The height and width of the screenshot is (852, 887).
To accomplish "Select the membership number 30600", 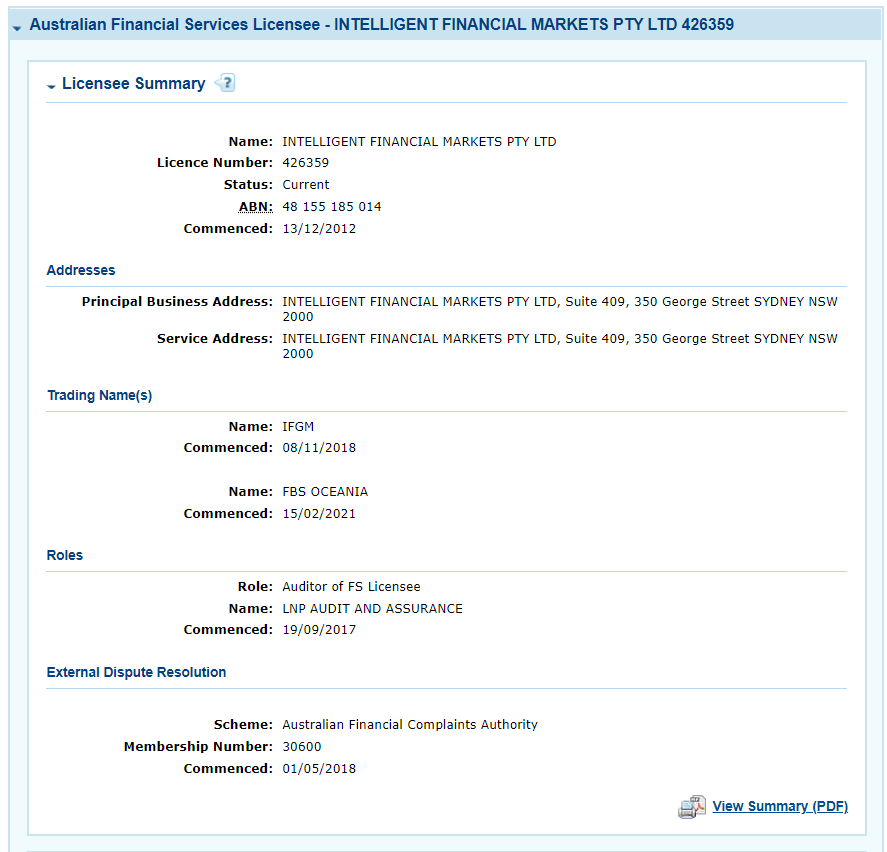I will click(x=302, y=747).
